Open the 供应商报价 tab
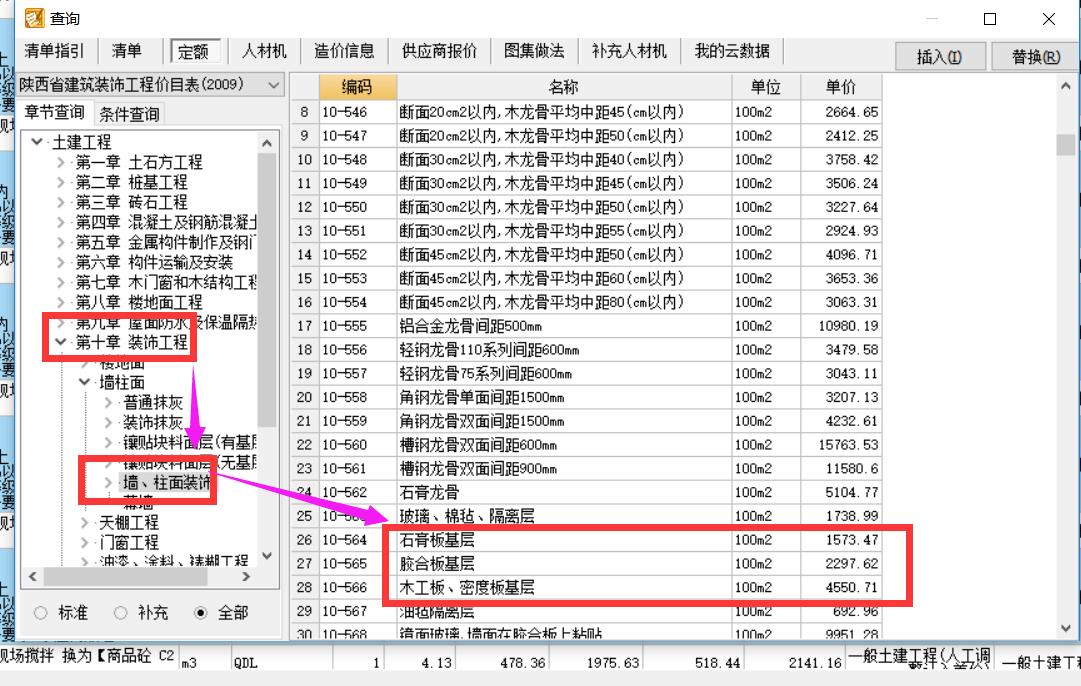 click(440, 51)
